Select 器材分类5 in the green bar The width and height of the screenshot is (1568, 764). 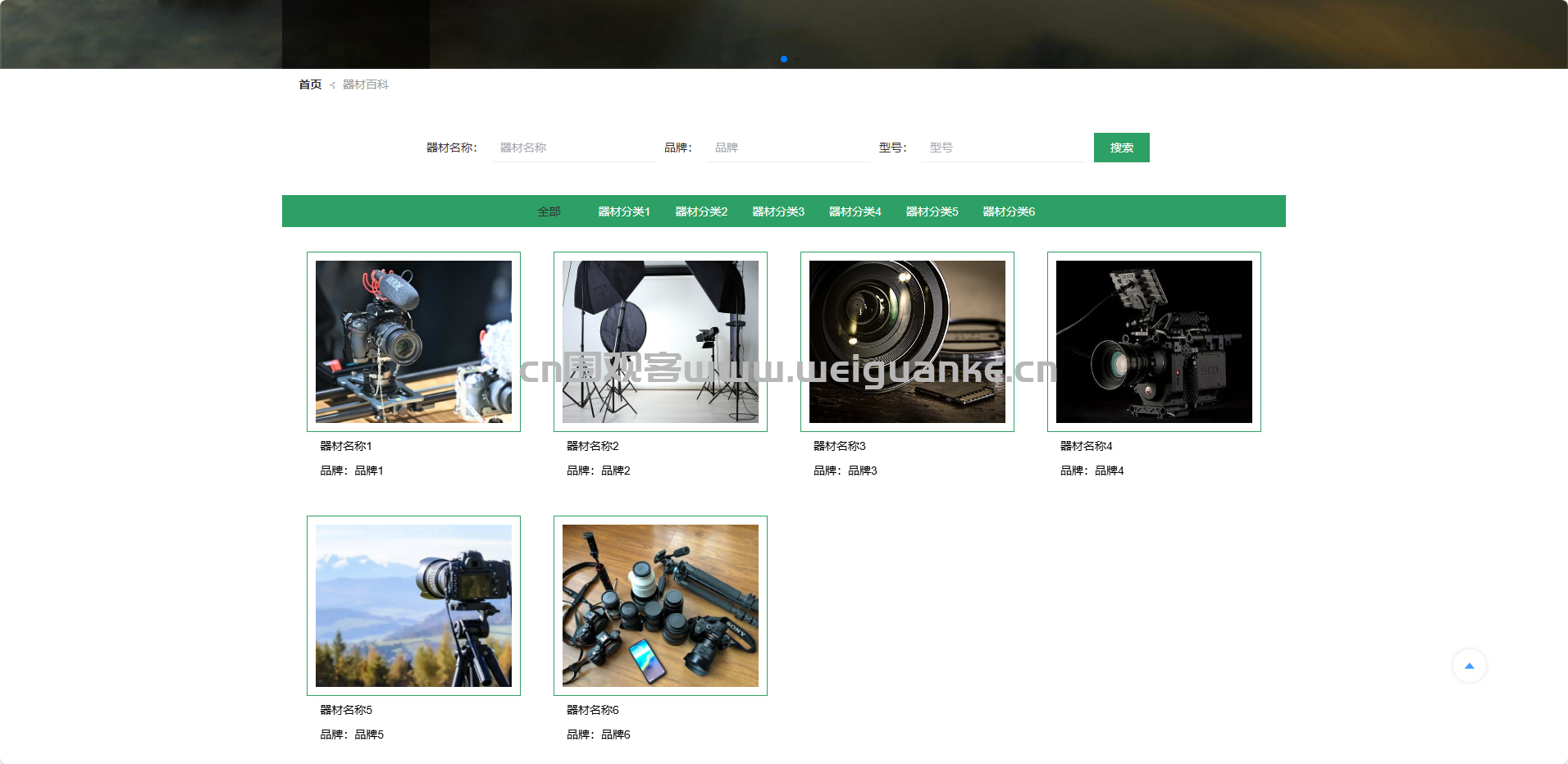coord(932,211)
